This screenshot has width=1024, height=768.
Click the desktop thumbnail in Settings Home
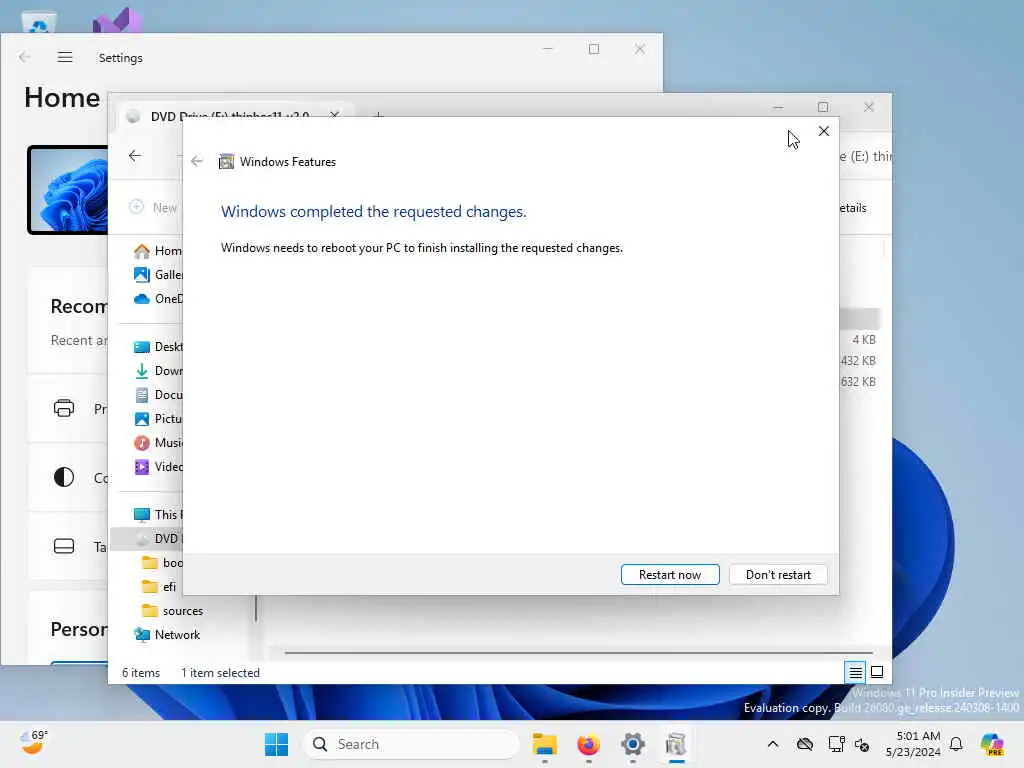coord(68,190)
